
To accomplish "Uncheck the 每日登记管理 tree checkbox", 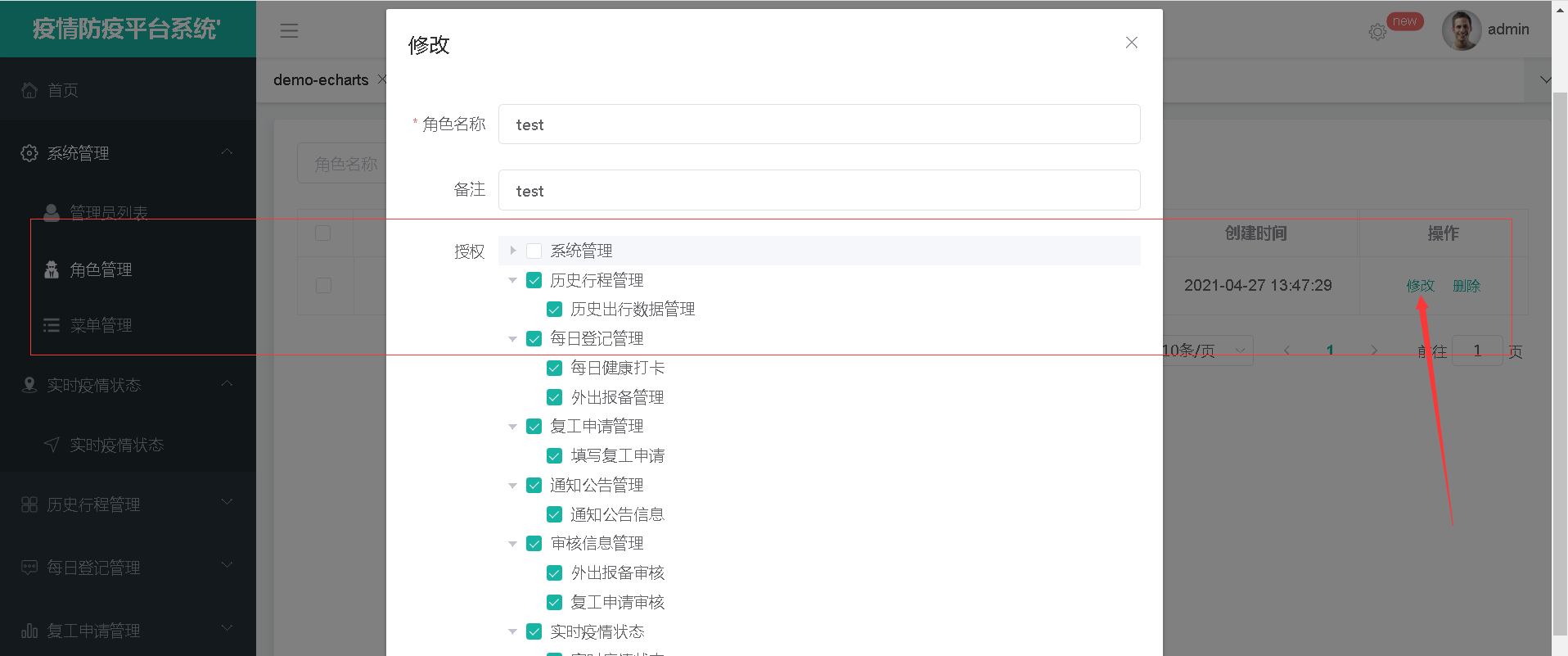I will pos(534,339).
